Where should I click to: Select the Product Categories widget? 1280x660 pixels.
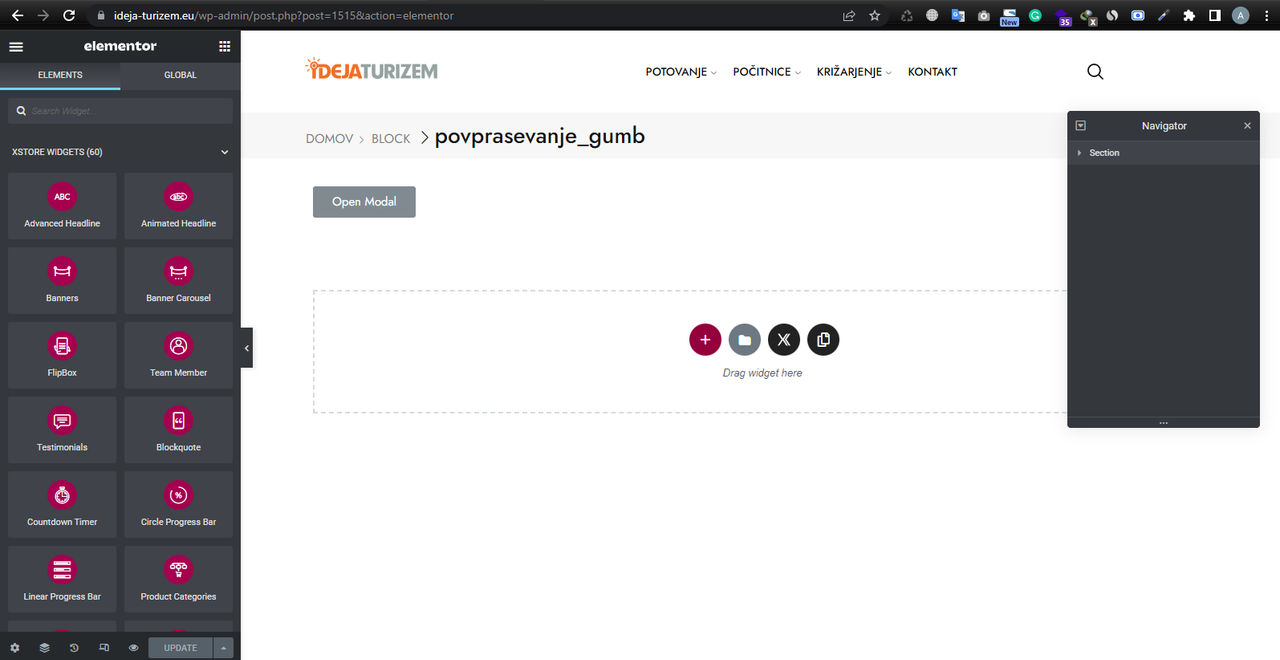pyautogui.click(x=178, y=579)
